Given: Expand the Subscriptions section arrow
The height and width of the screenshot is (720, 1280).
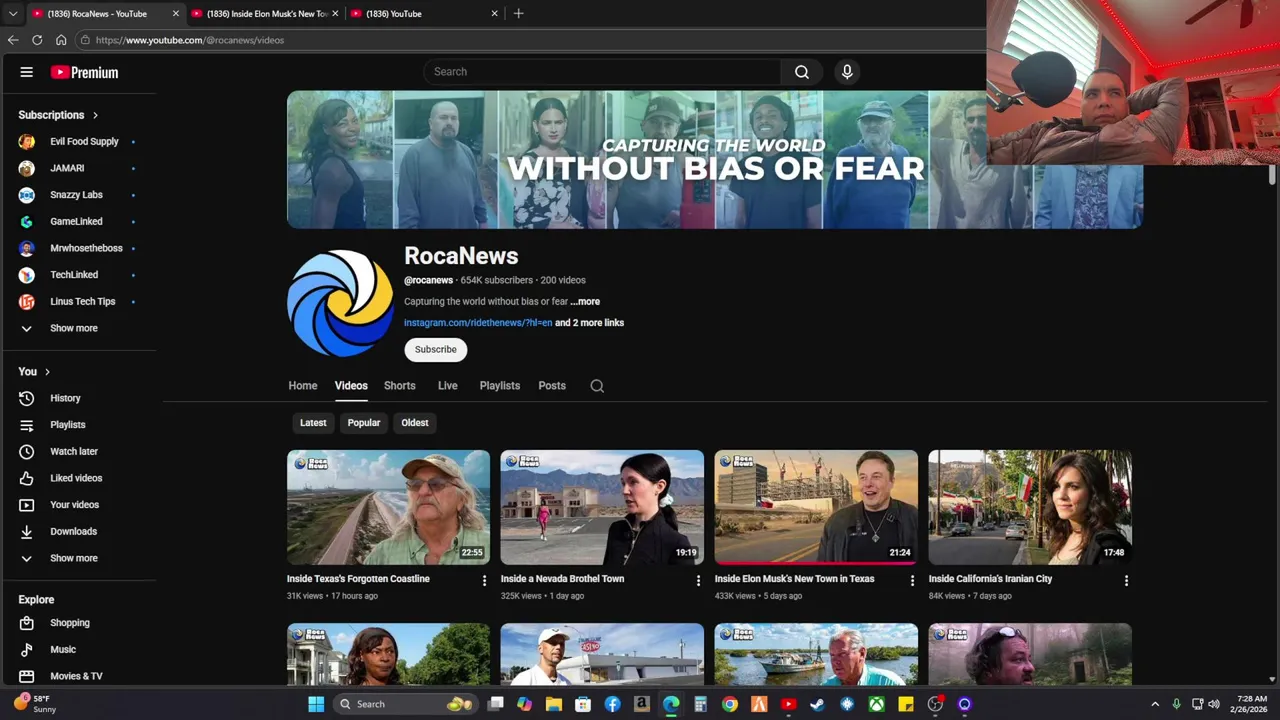Looking at the screenshot, I should (95, 115).
